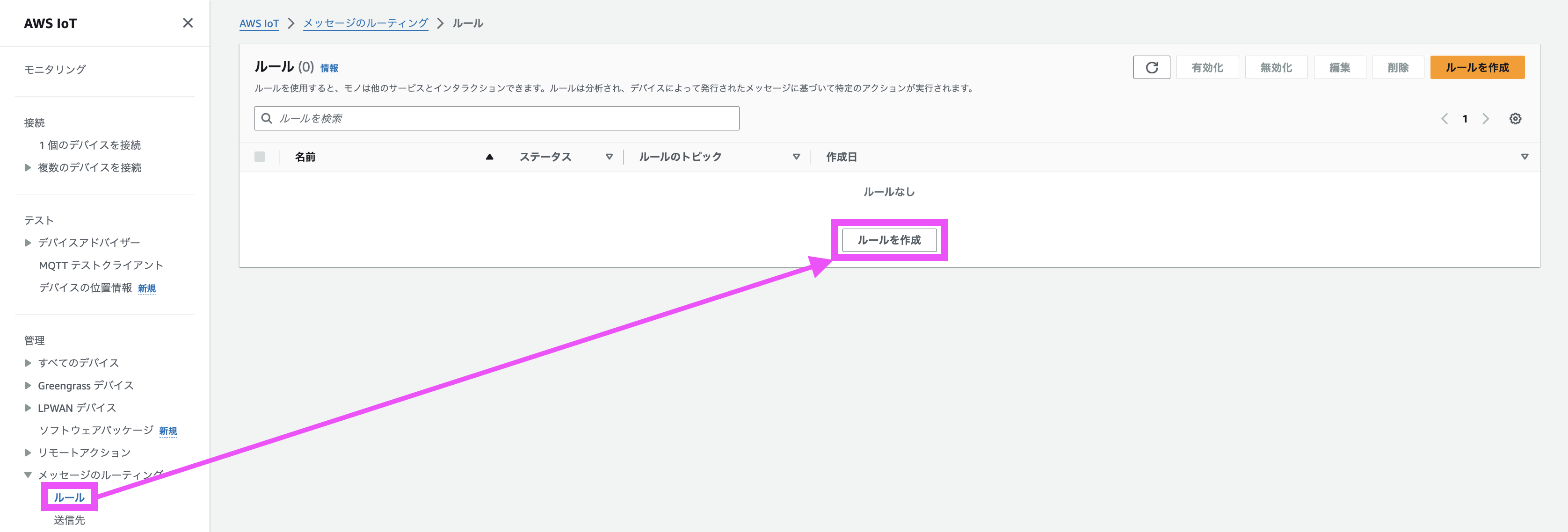Viewport: 1568px width, 532px height.
Task: Click the refresh rules icon button
Action: coord(1151,67)
